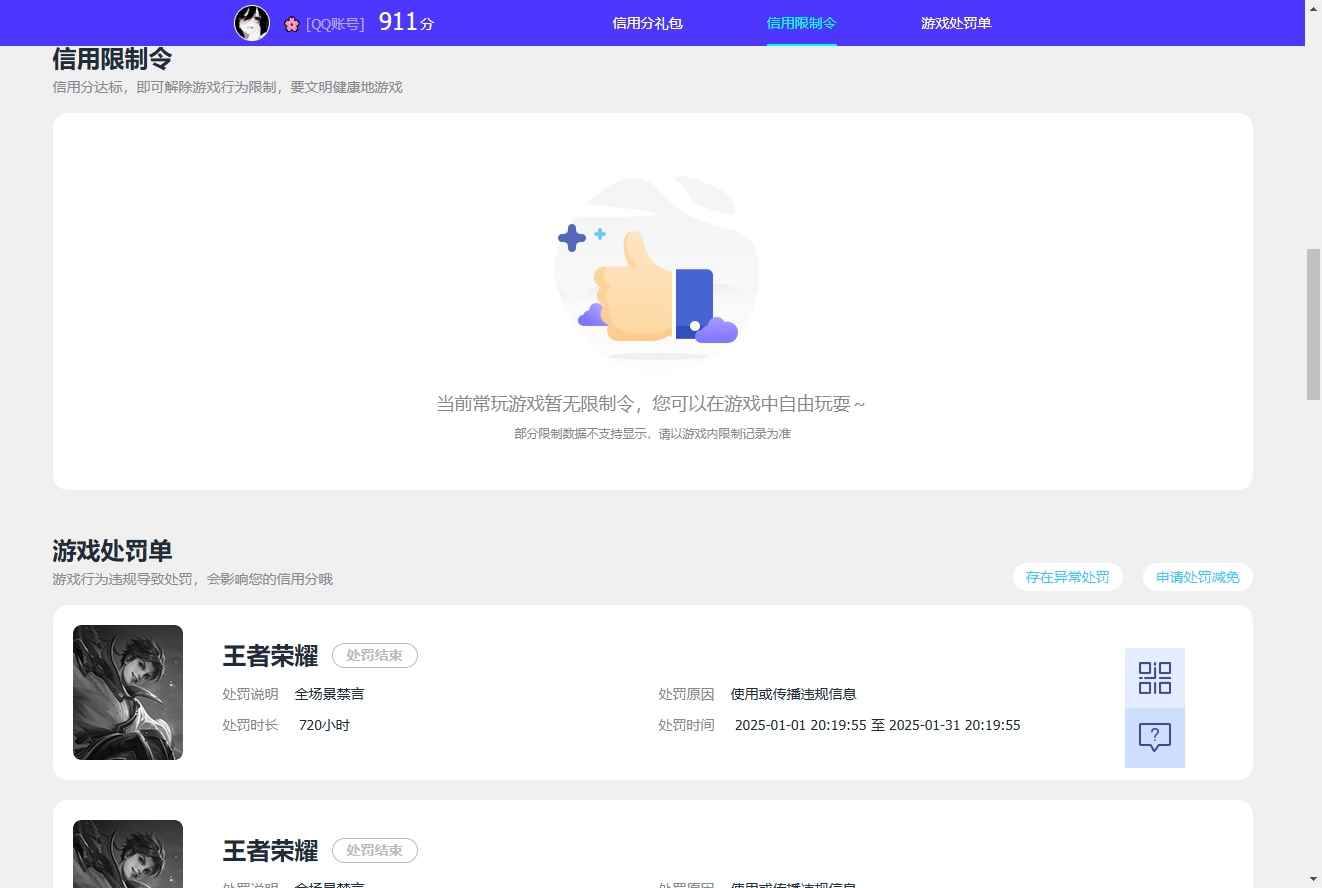Click the scrollbar down arrow
Image resolution: width=1322 pixels, height=888 pixels.
[x=1314, y=880]
